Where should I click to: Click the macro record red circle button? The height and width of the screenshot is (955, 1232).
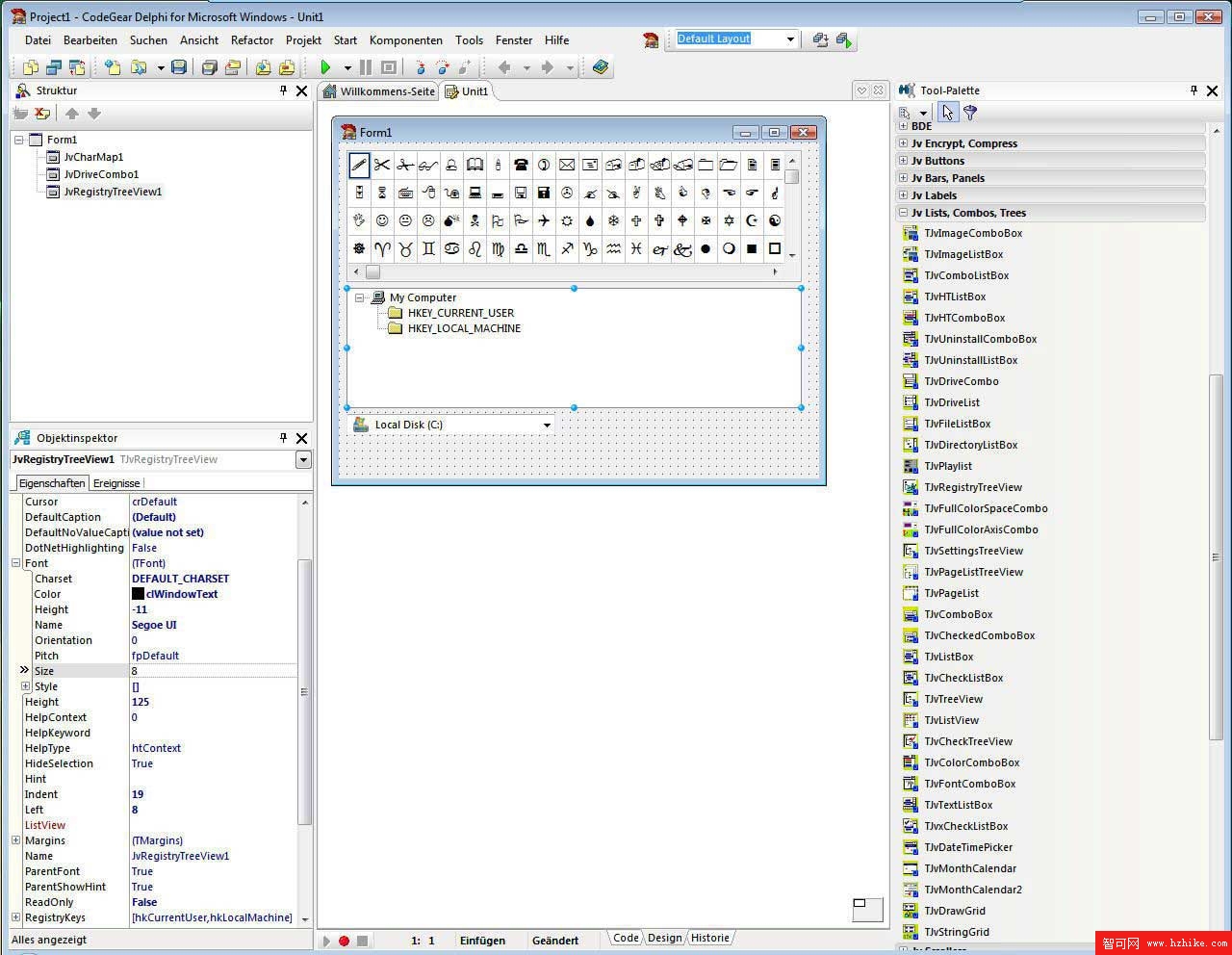click(x=344, y=941)
